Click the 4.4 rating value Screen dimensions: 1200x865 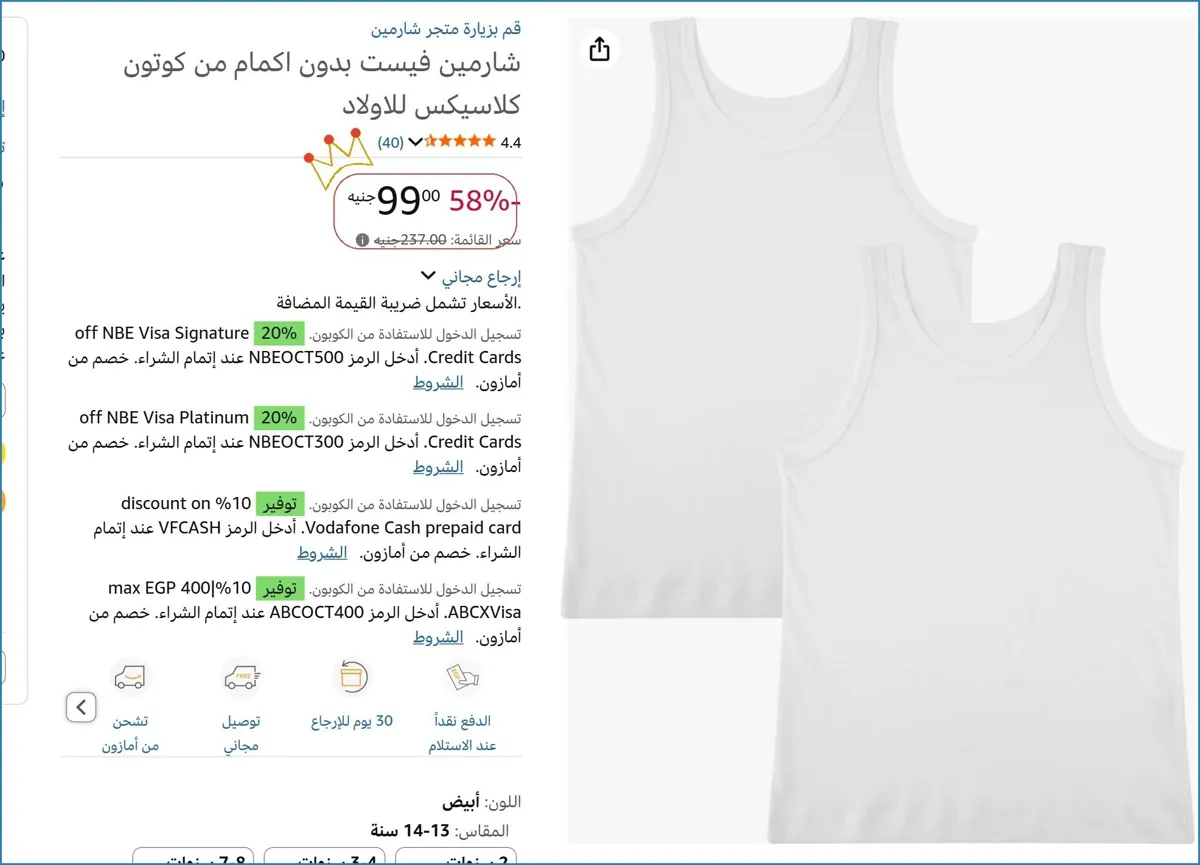[x=511, y=143]
